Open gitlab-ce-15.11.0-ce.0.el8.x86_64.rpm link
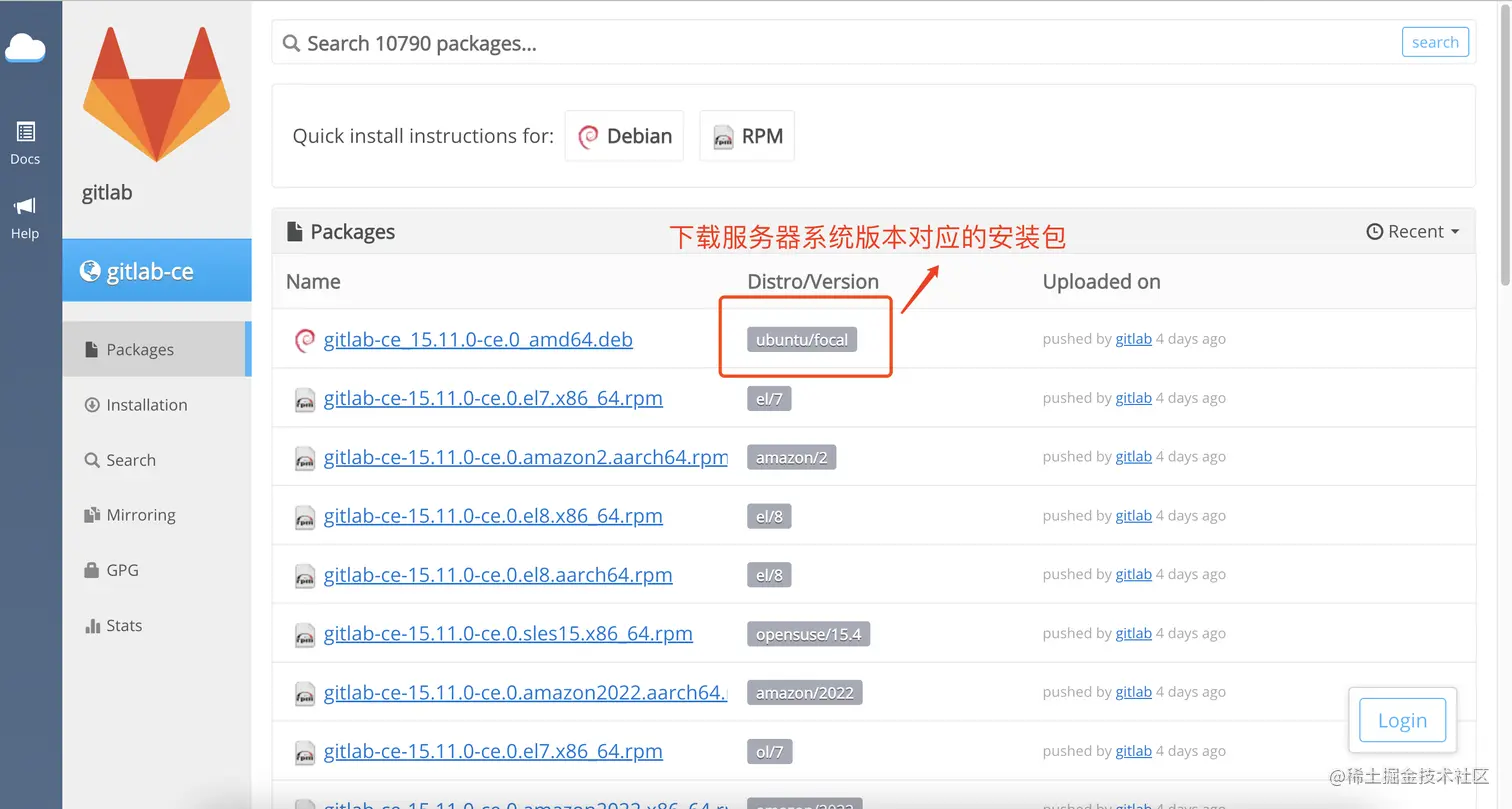This screenshot has height=809, width=1512. tap(493, 516)
